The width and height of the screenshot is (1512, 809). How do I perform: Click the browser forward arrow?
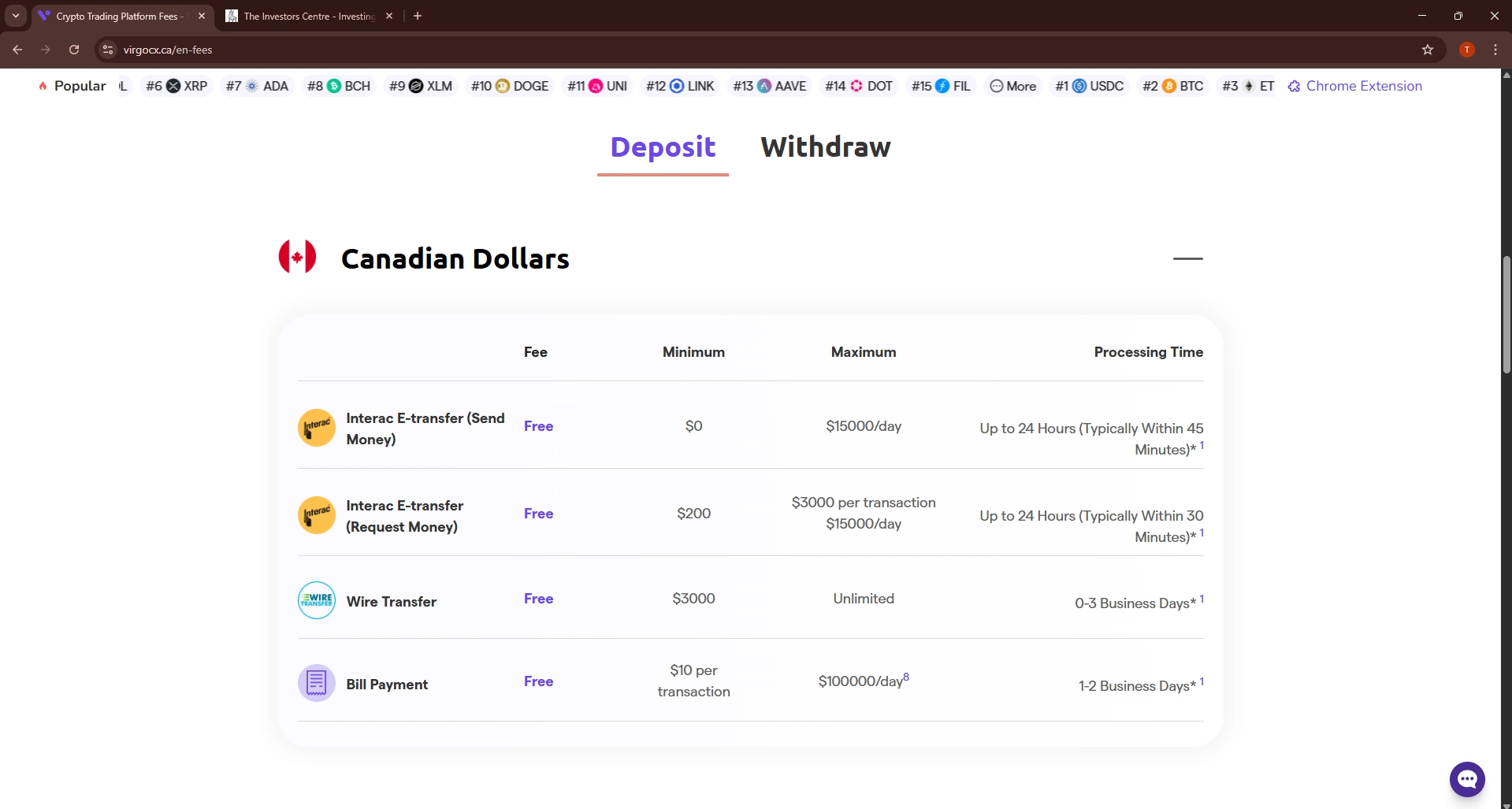click(x=46, y=50)
